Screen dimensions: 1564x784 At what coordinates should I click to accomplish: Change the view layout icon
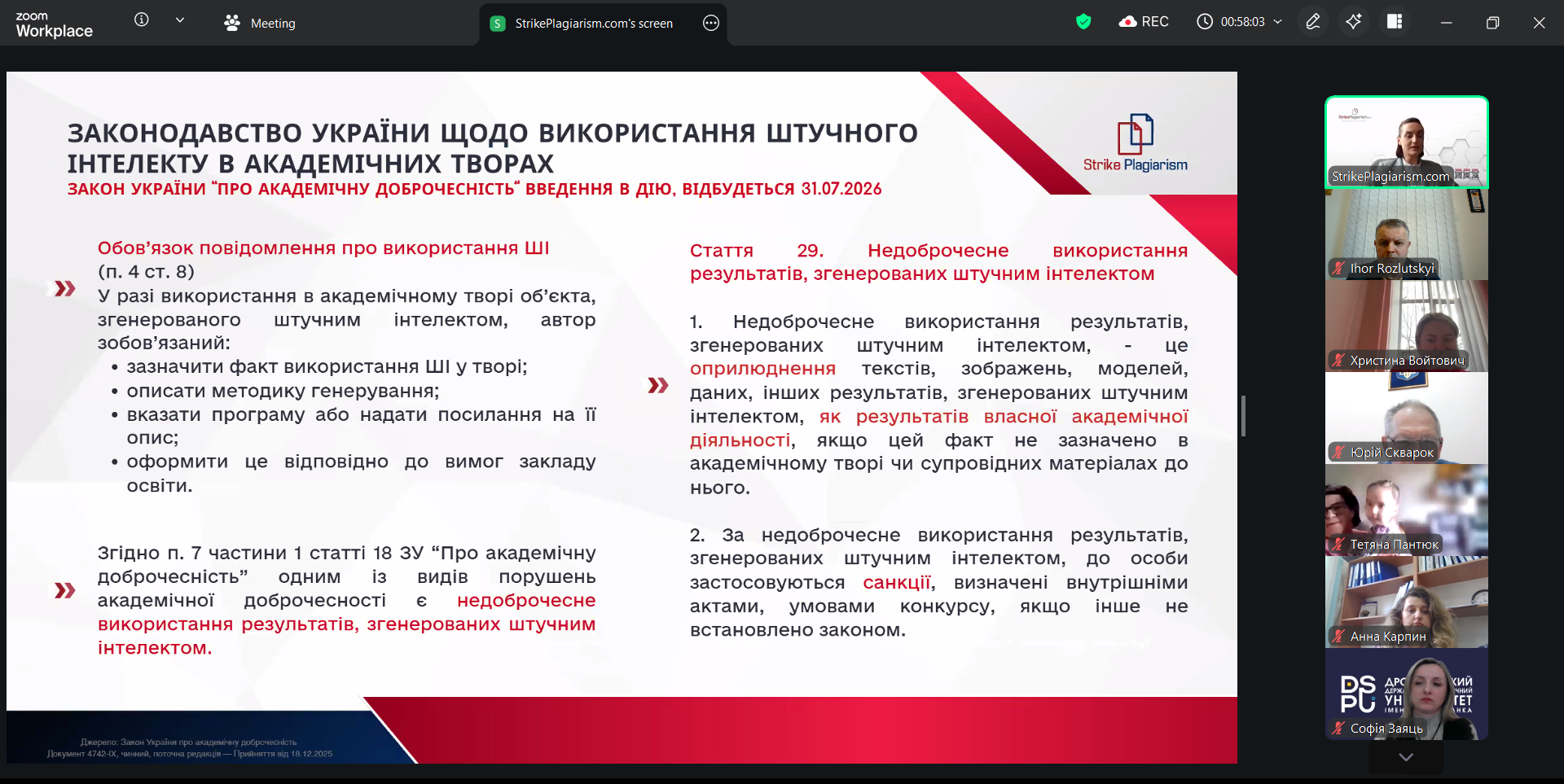pyautogui.click(x=1395, y=22)
